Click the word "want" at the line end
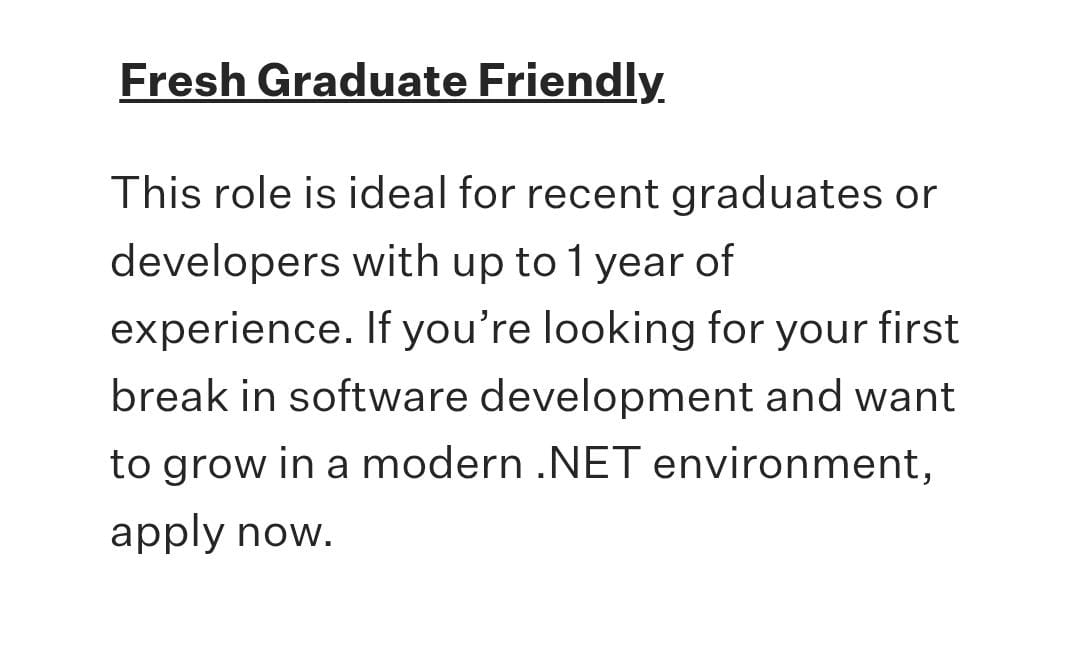This screenshot has width=1080, height=657. pyautogui.click(x=904, y=398)
